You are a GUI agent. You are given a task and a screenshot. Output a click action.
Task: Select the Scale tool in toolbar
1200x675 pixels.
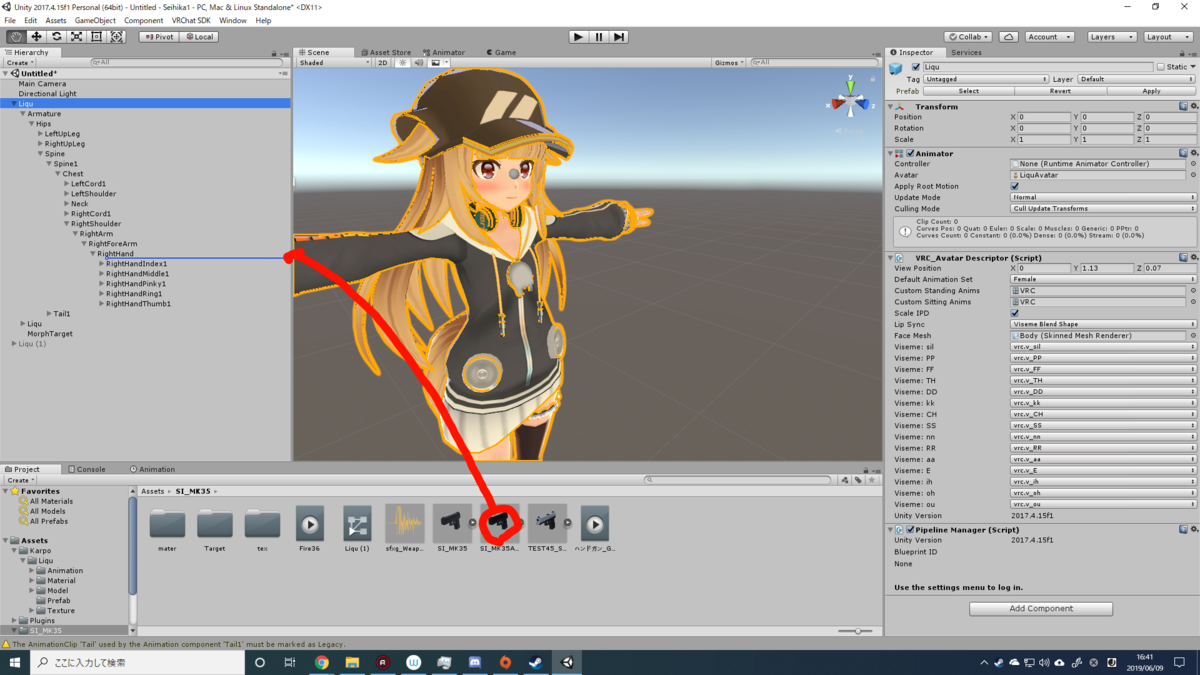[76, 37]
